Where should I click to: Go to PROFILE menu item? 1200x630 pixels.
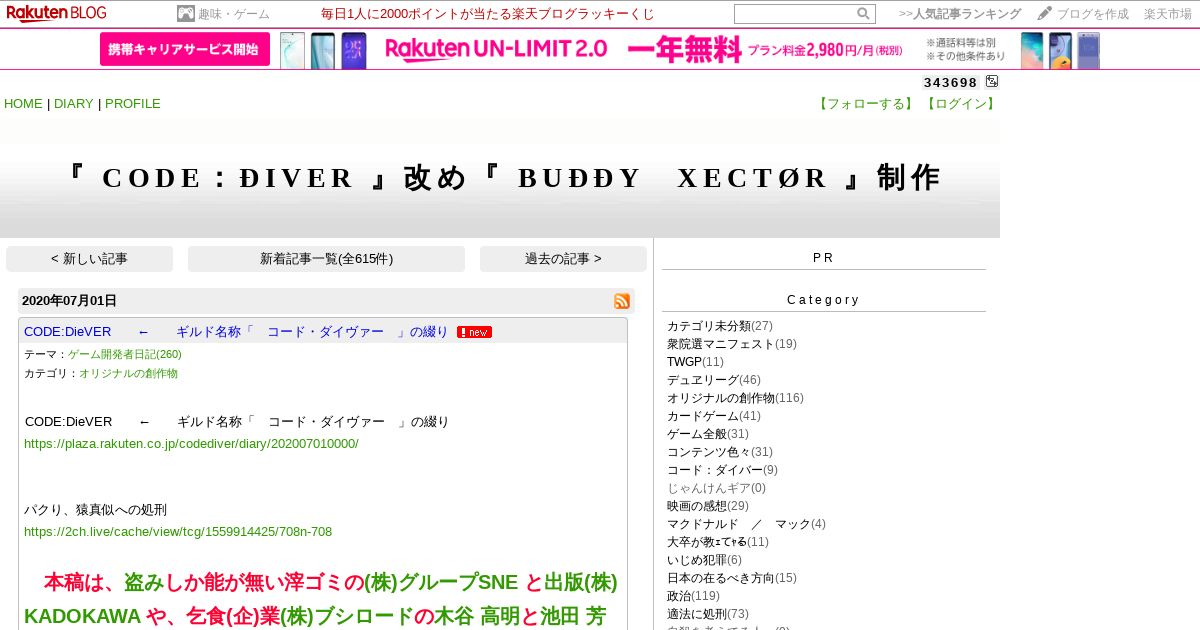point(133,104)
